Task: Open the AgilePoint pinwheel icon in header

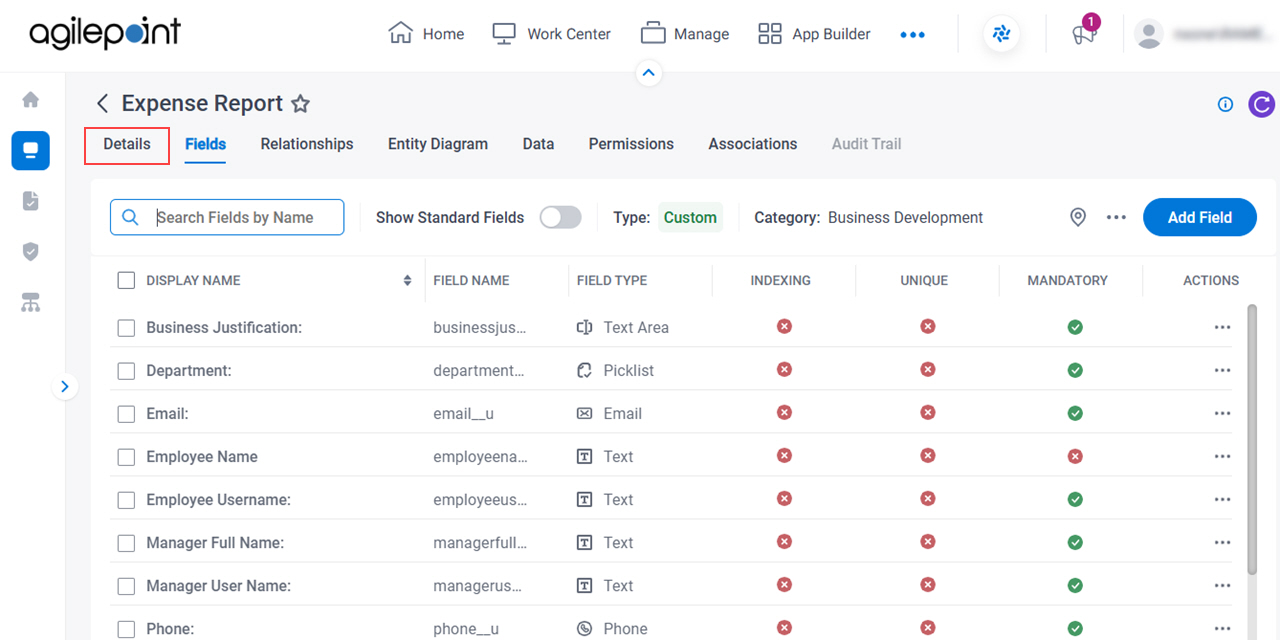Action: tap(1001, 34)
